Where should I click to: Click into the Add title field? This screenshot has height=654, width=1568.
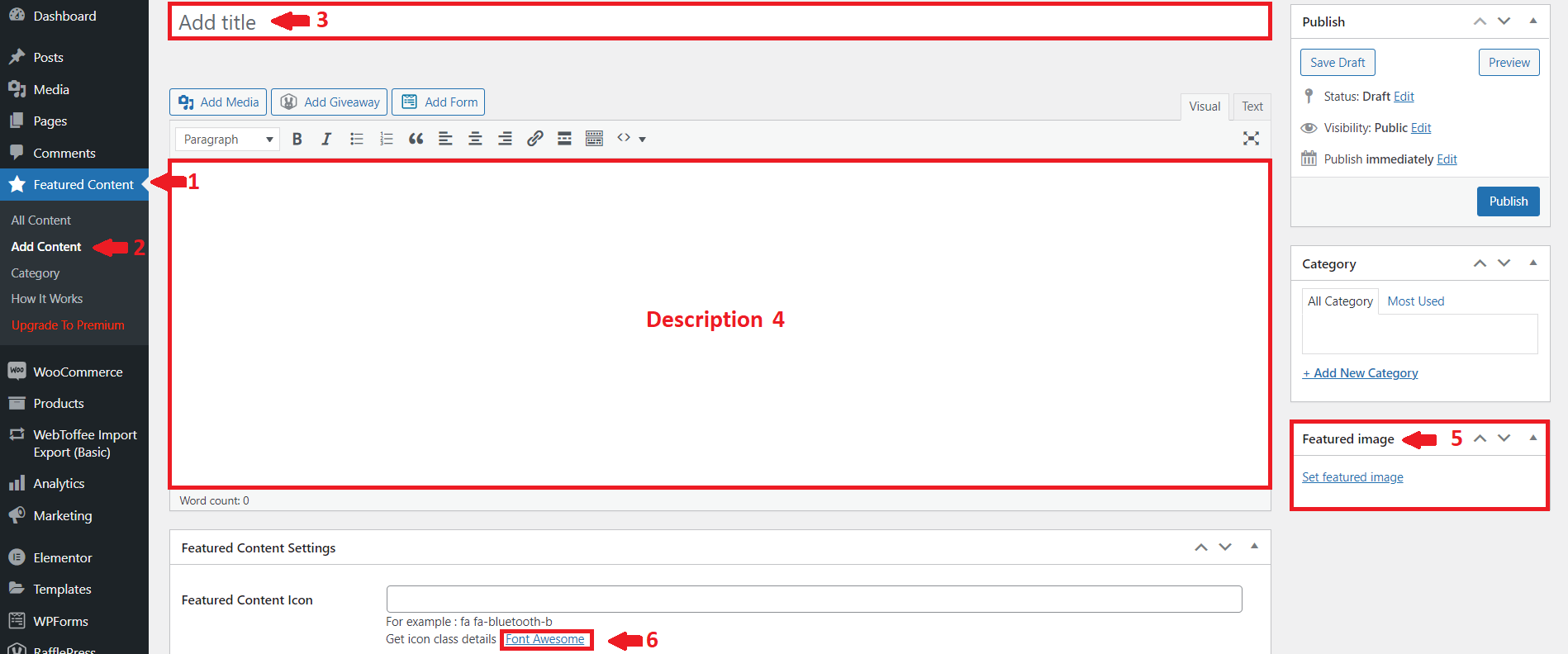pos(720,22)
